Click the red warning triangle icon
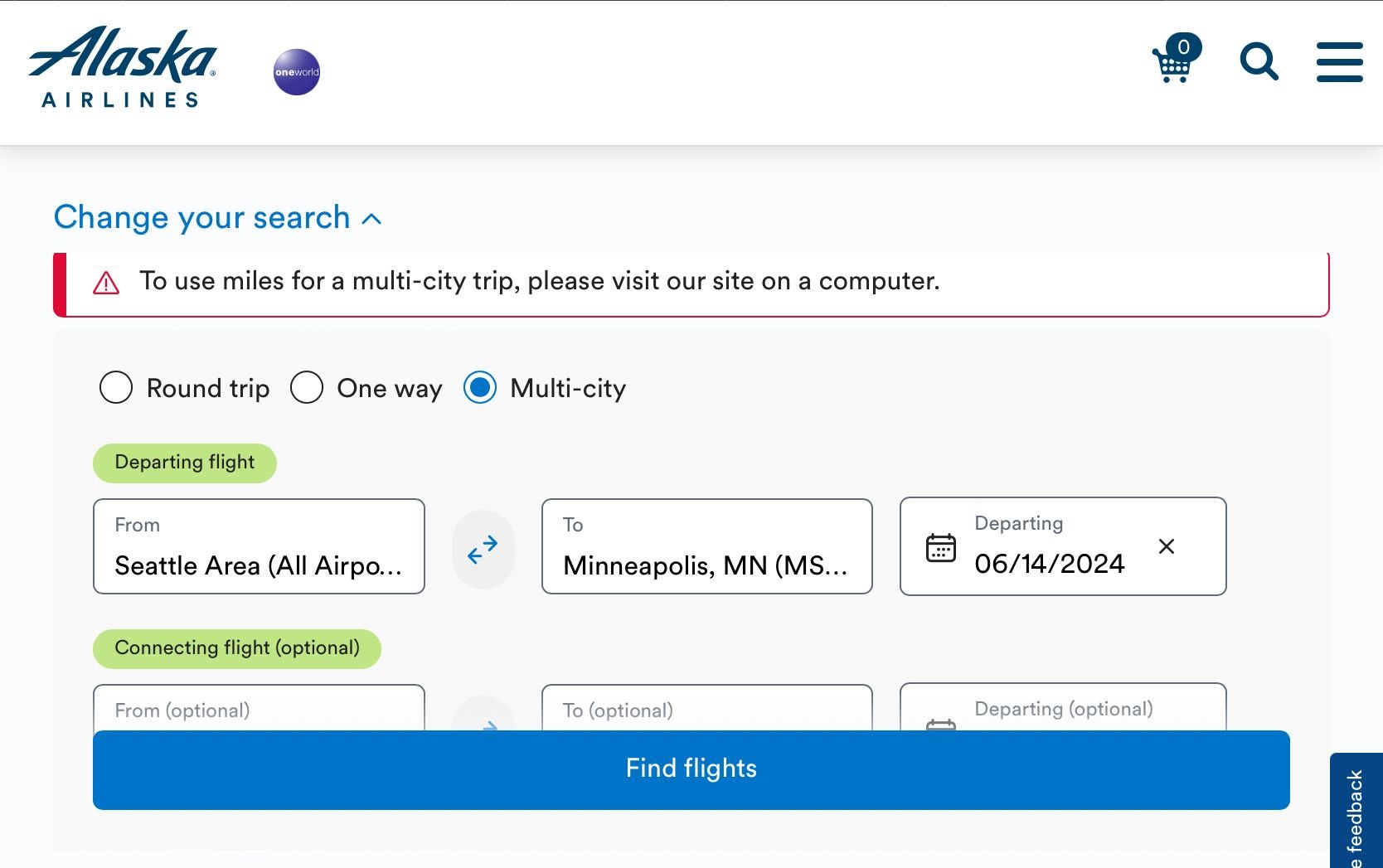 pyautogui.click(x=106, y=284)
